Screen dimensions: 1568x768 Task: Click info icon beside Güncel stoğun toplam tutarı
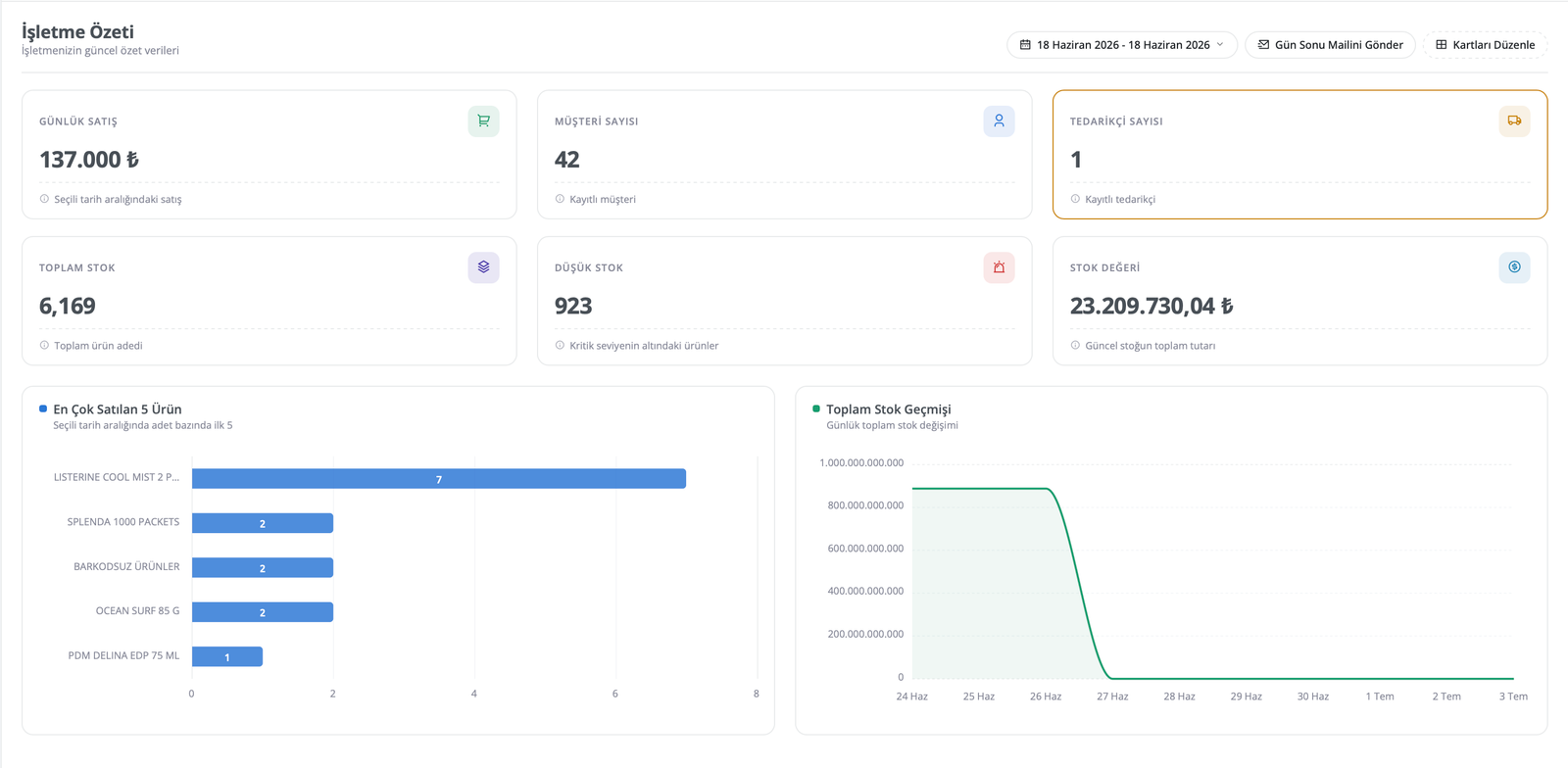[x=1075, y=345]
